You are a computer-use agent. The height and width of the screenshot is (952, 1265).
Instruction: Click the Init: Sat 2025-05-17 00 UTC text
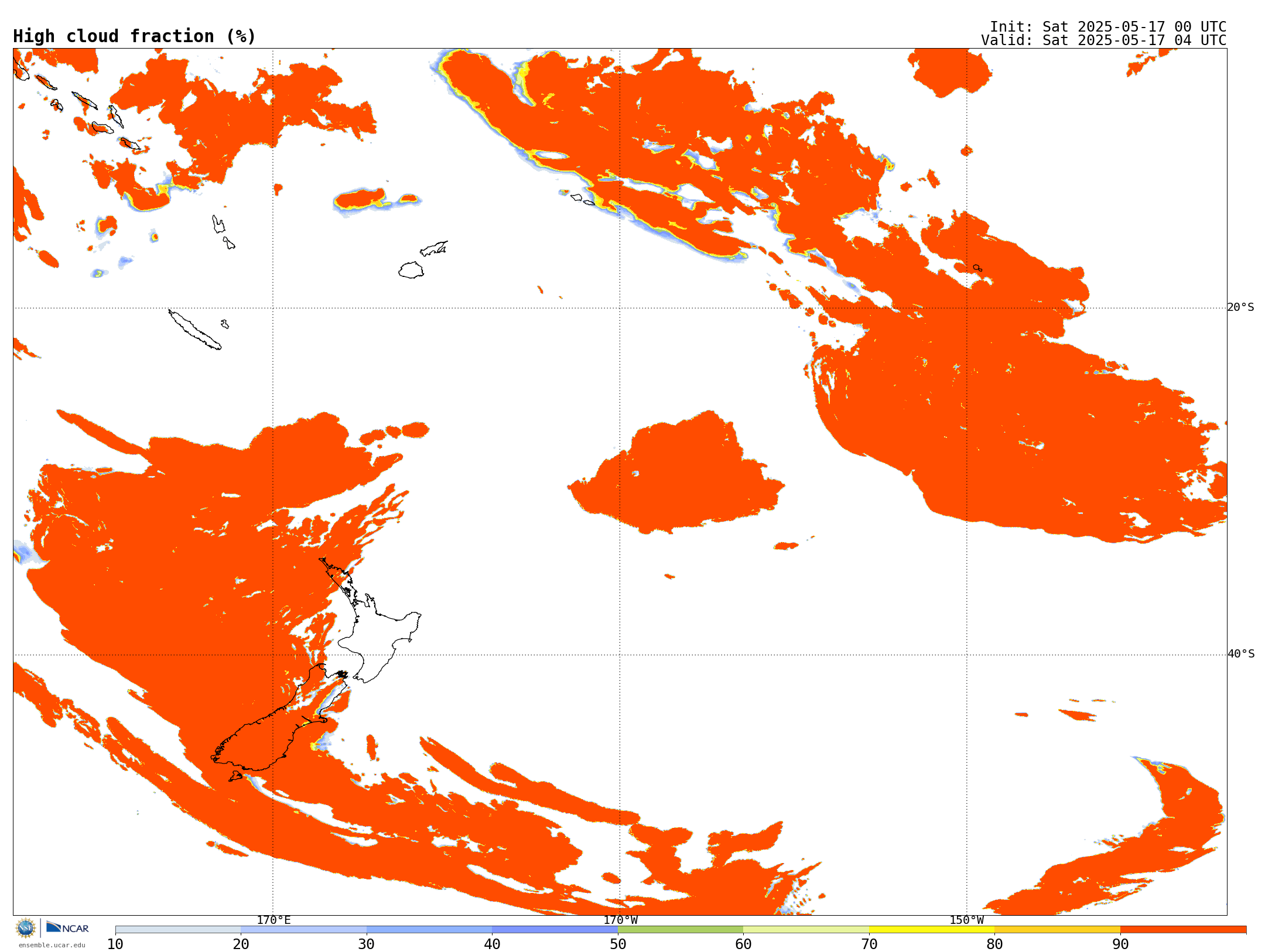pos(1107,27)
